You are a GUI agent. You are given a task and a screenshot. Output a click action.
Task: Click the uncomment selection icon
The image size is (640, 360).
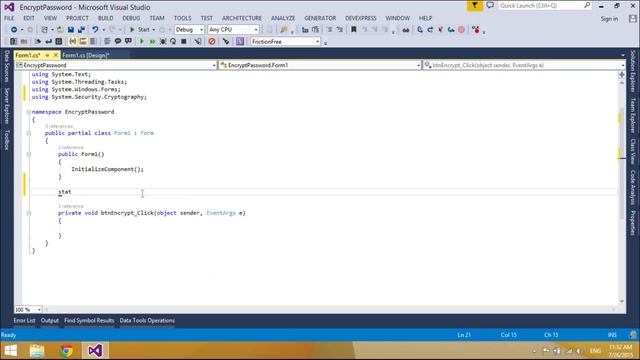point(128,41)
